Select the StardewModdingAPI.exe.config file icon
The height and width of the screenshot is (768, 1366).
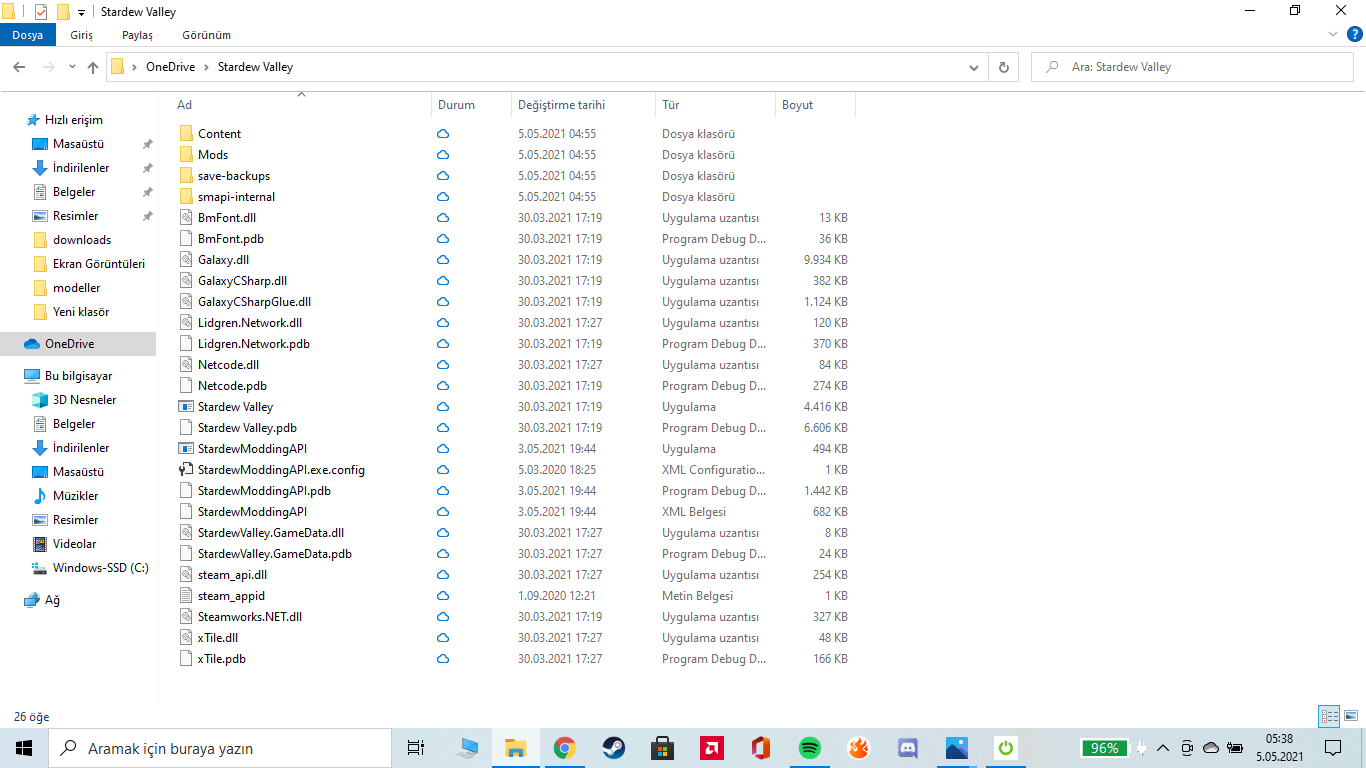[x=186, y=470]
